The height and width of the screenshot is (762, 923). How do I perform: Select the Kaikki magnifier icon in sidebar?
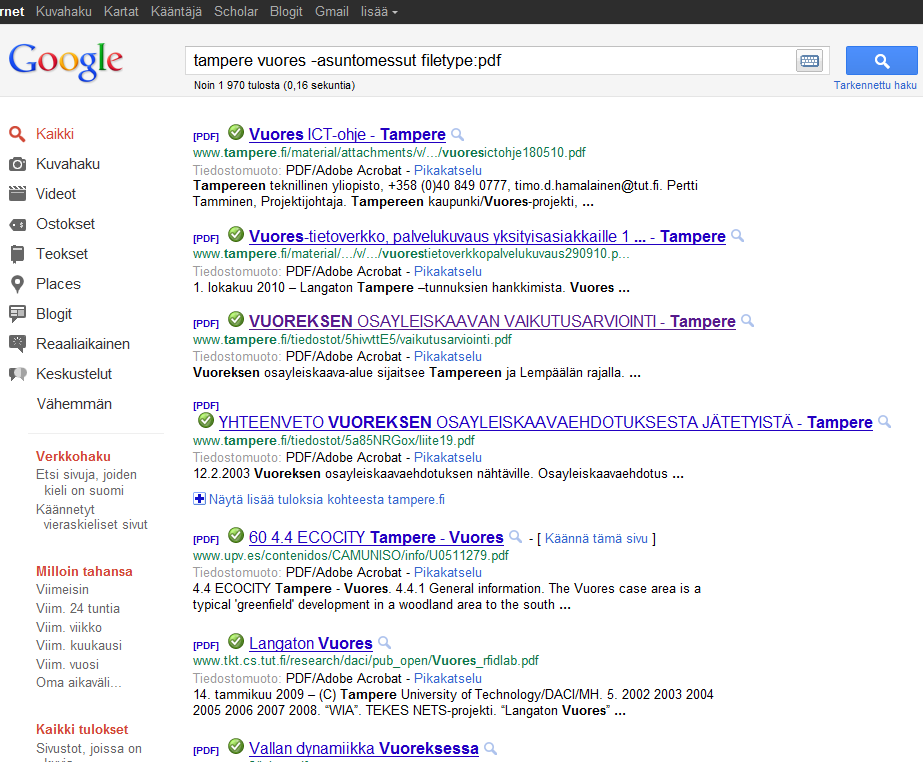point(17,134)
